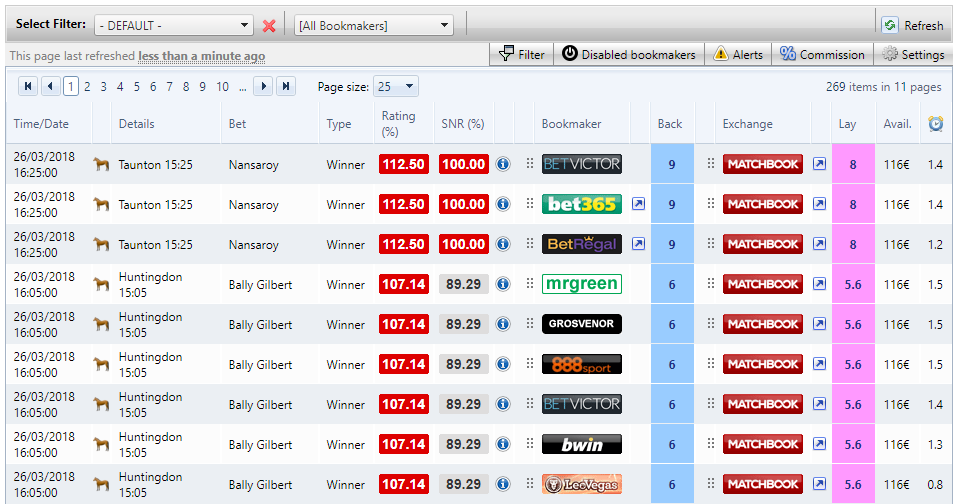This screenshot has width=959, height=504.
Task: Click back odds 6 in bwin row
Action: 672,445
